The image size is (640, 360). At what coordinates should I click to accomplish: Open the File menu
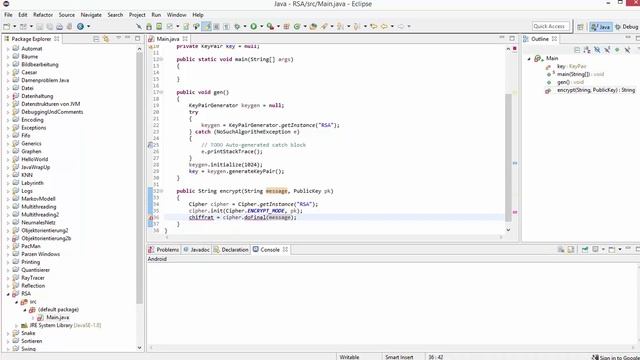(x=8, y=15)
